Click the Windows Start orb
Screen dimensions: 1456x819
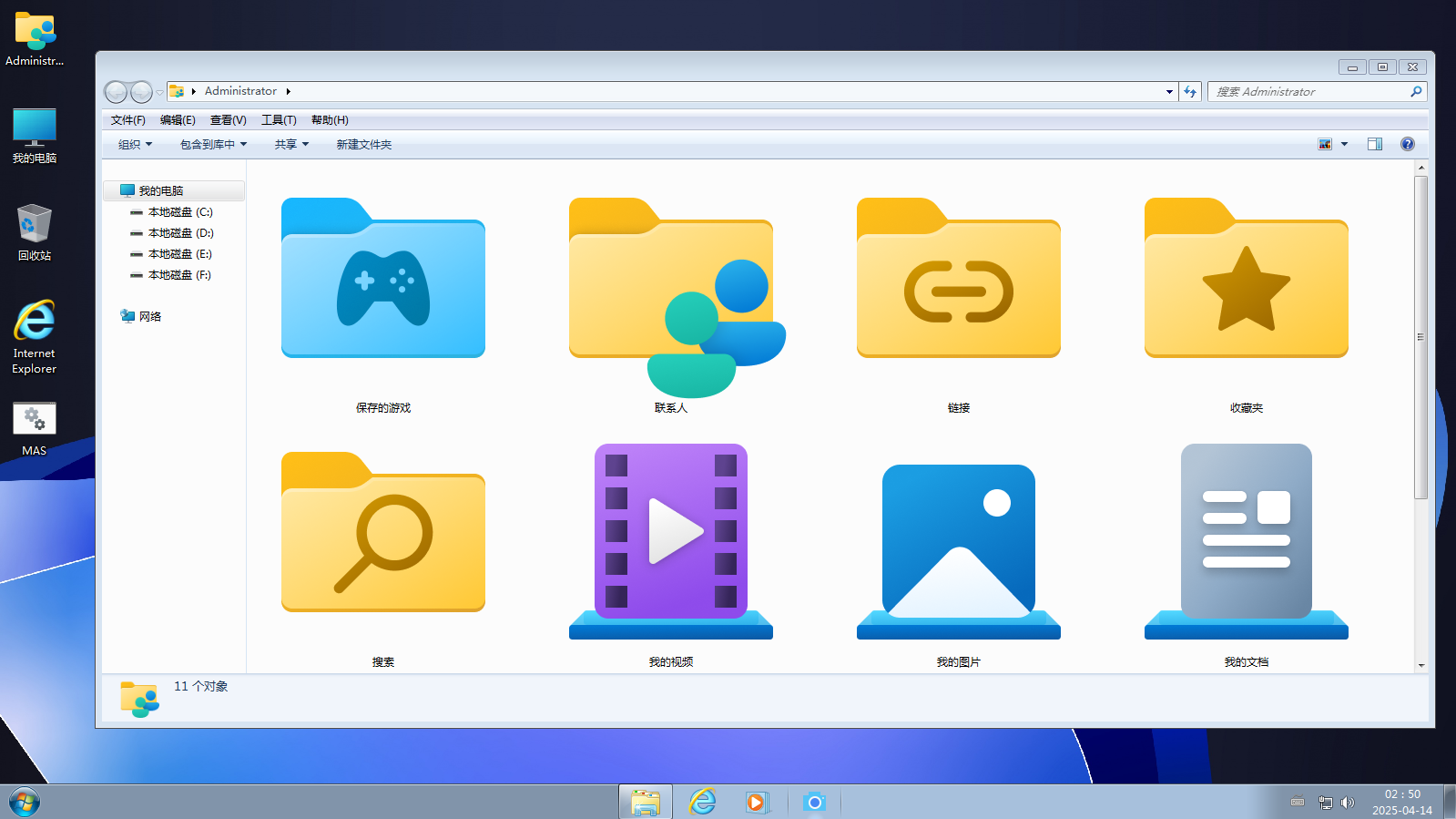pyautogui.click(x=25, y=802)
